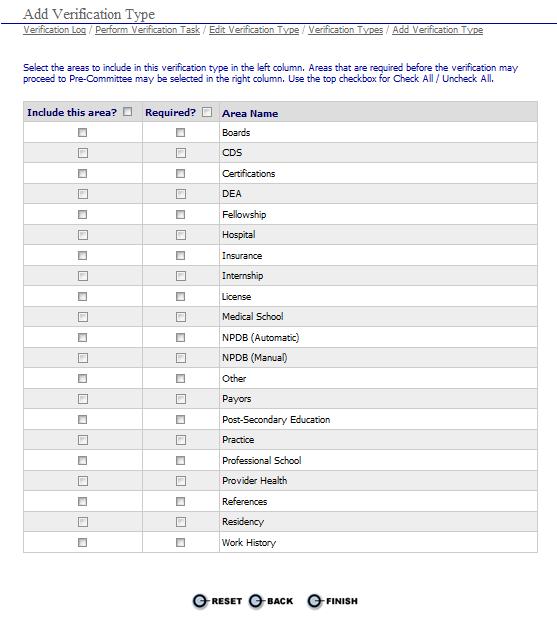This screenshot has height=617, width=557.
Task: Navigate to Verification Types link
Action: point(345,30)
